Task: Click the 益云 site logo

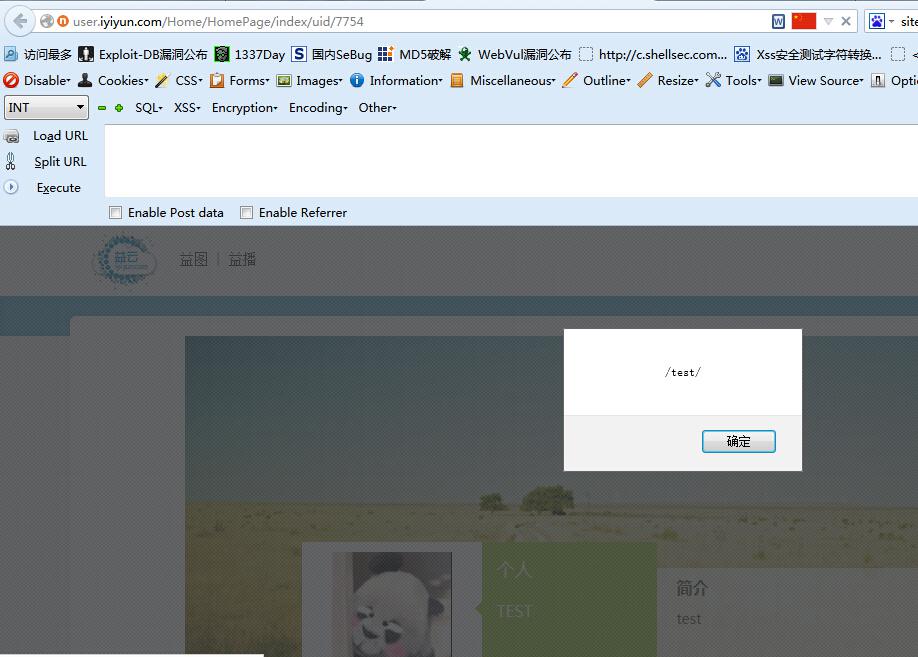Action: click(124, 259)
